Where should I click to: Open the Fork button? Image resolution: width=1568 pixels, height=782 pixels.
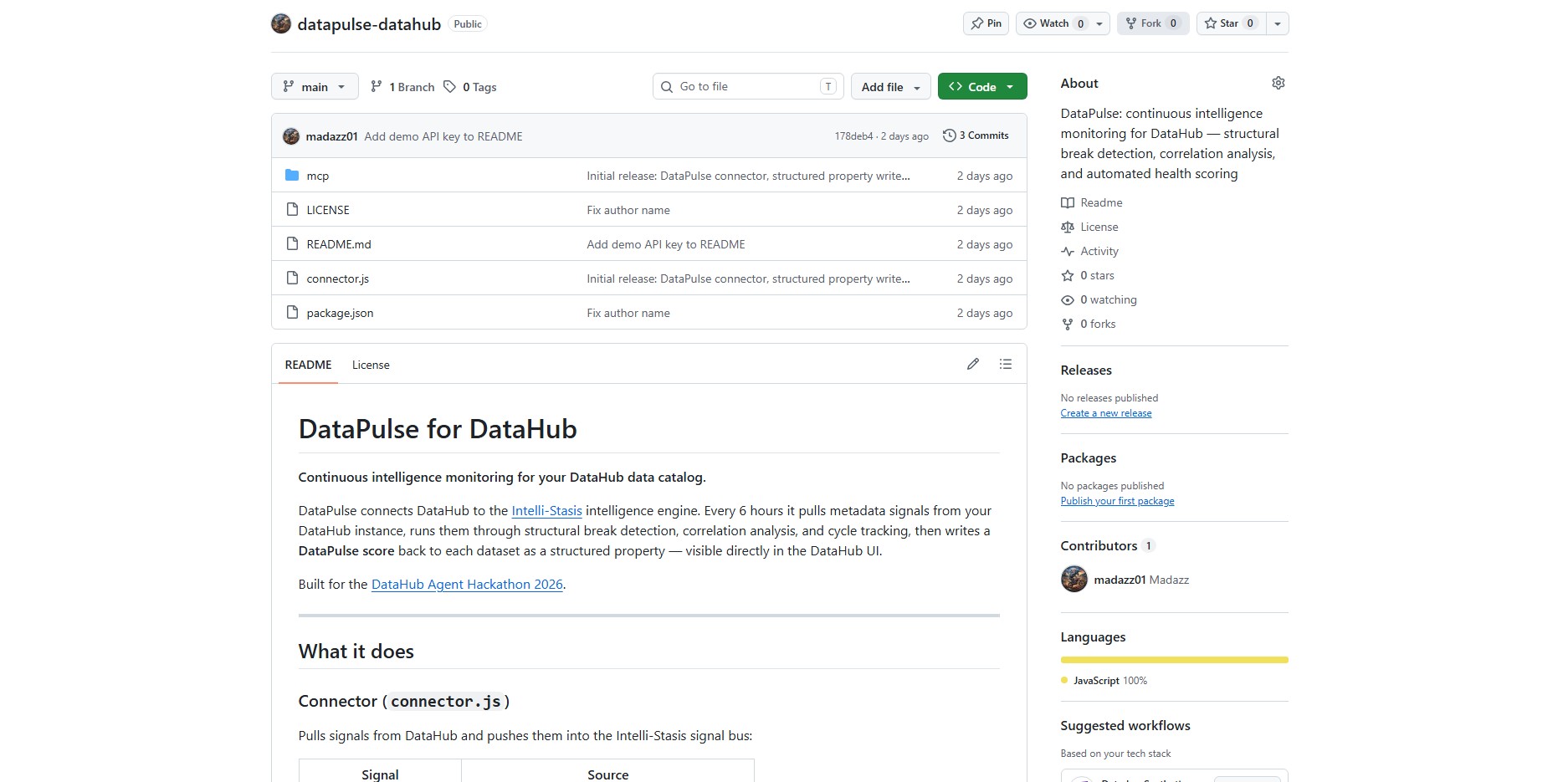(x=1153, y=23)
